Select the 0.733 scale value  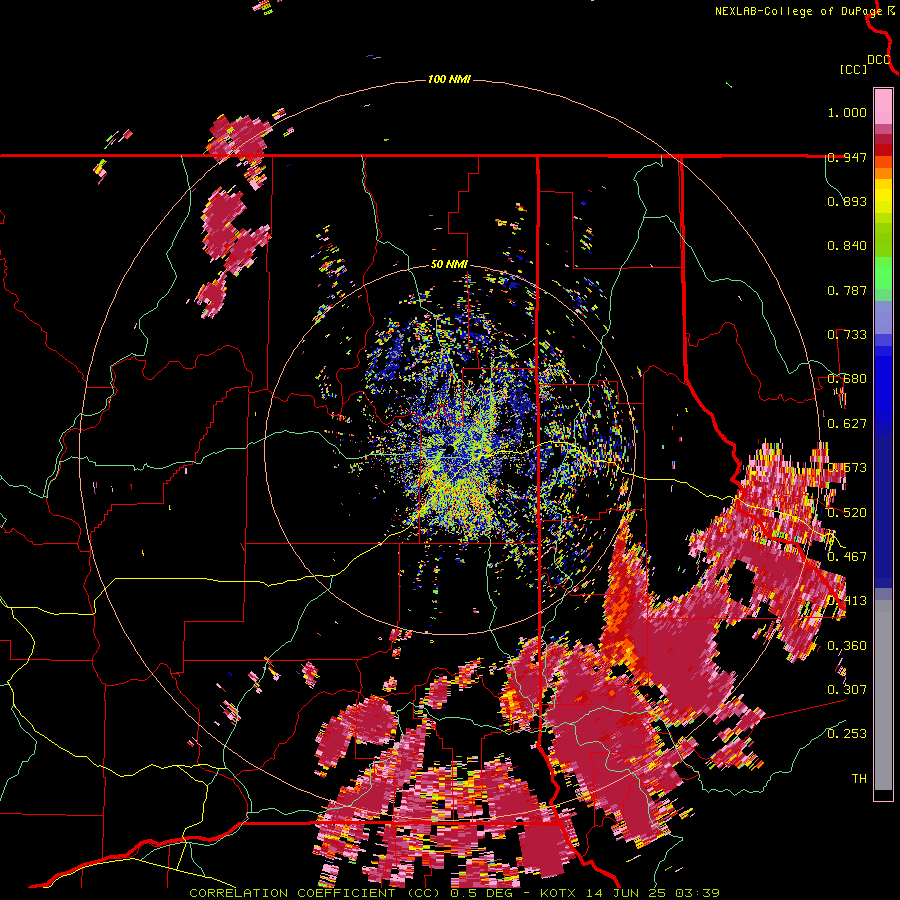click(x=847, y=335)
